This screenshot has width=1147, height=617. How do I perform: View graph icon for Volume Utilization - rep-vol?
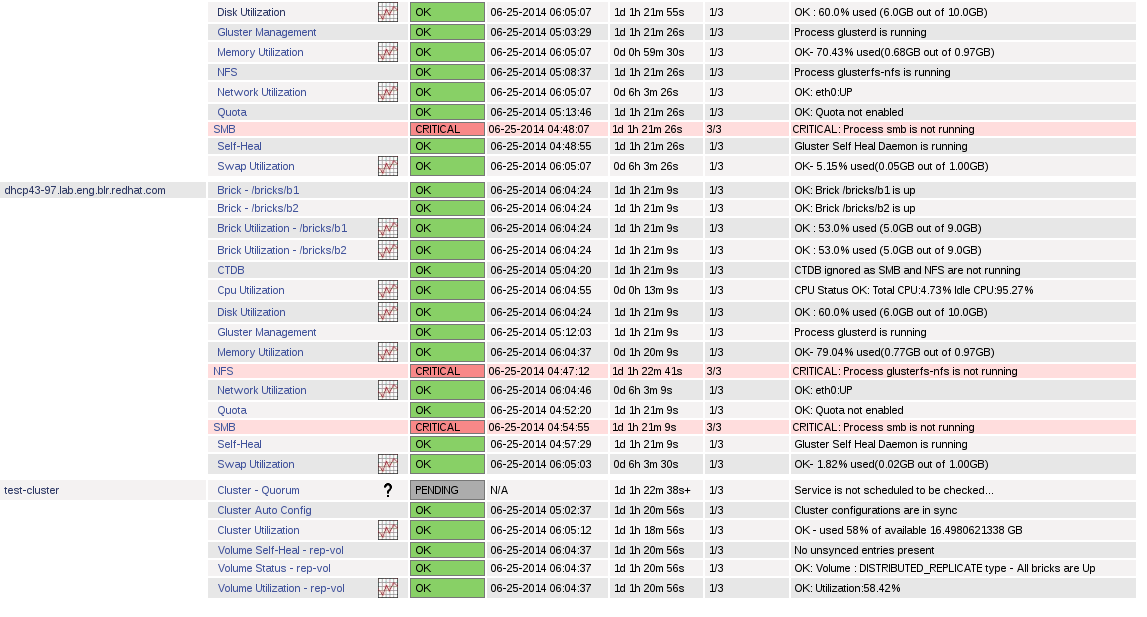tap(388, 588)
